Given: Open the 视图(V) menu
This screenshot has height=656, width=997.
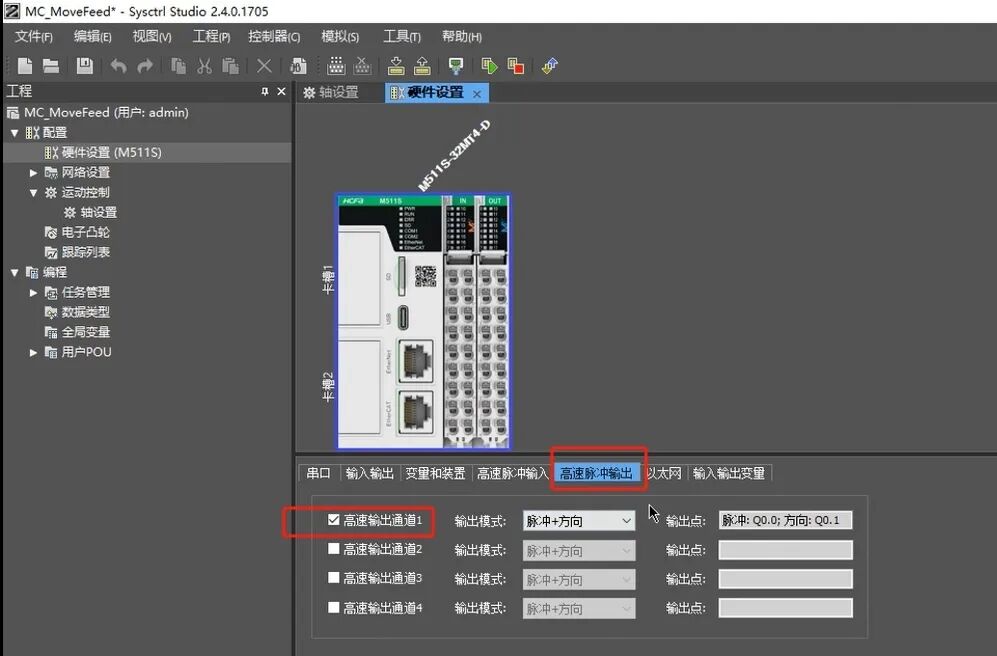Looking at the screenshot, I should pos(151,37).
